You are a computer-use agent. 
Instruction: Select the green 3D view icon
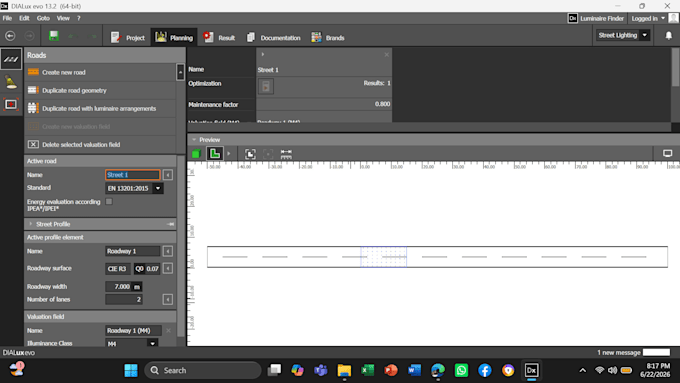pyautogui.click(x=196, y=154)
